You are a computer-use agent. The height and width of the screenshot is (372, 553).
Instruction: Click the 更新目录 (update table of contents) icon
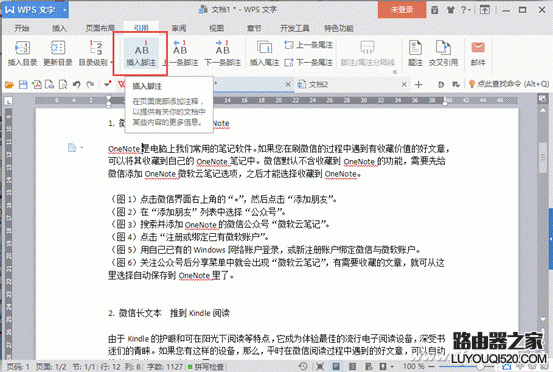point(57,48)
